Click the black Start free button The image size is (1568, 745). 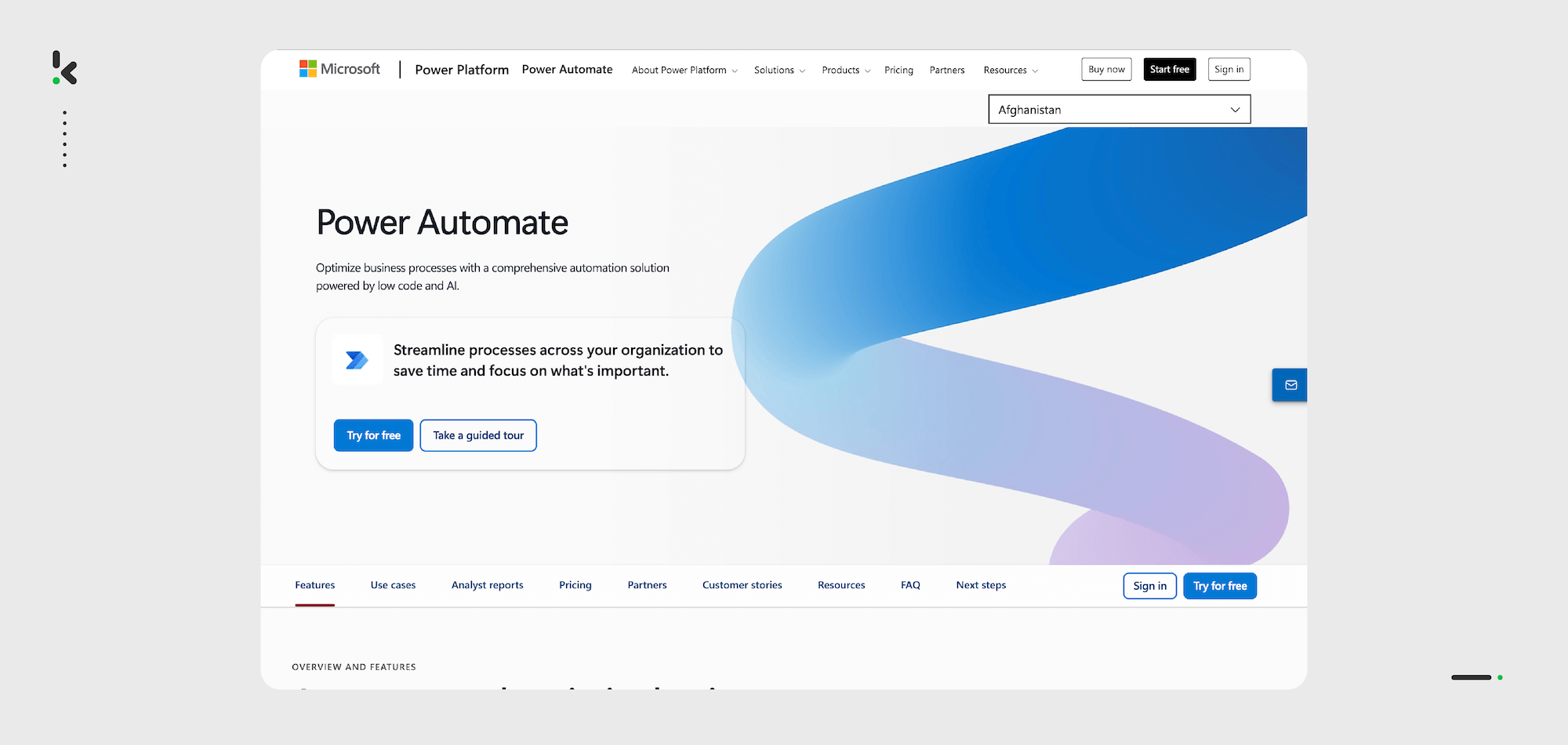(1169, 69)
